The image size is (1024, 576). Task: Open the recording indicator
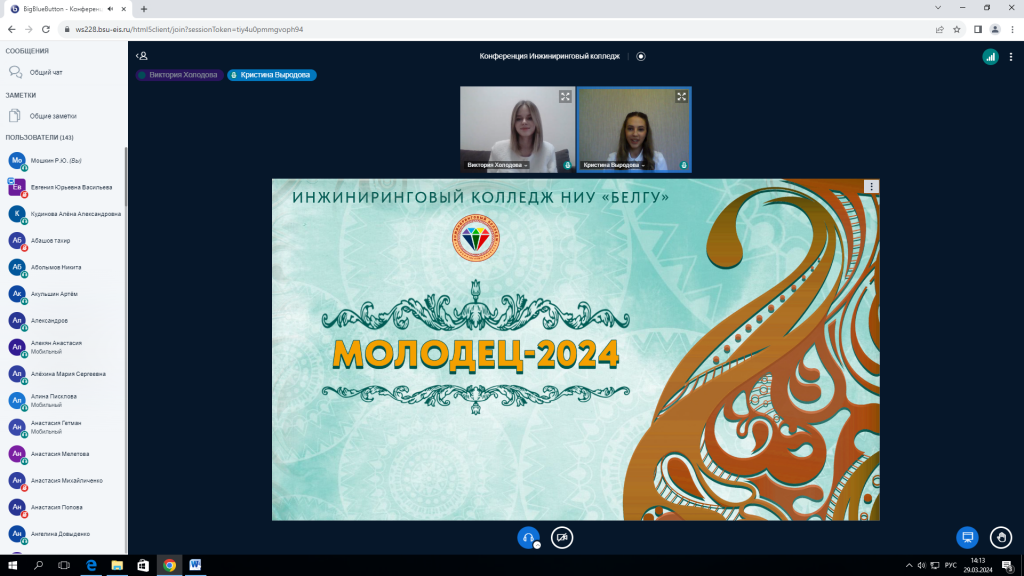(641, 56)
